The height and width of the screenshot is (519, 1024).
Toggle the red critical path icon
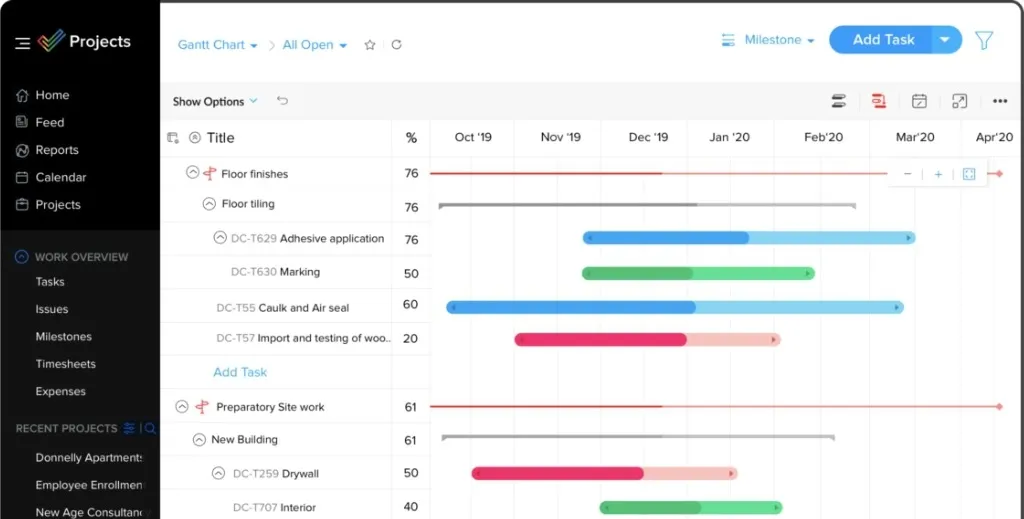click(x=879, y=101)
